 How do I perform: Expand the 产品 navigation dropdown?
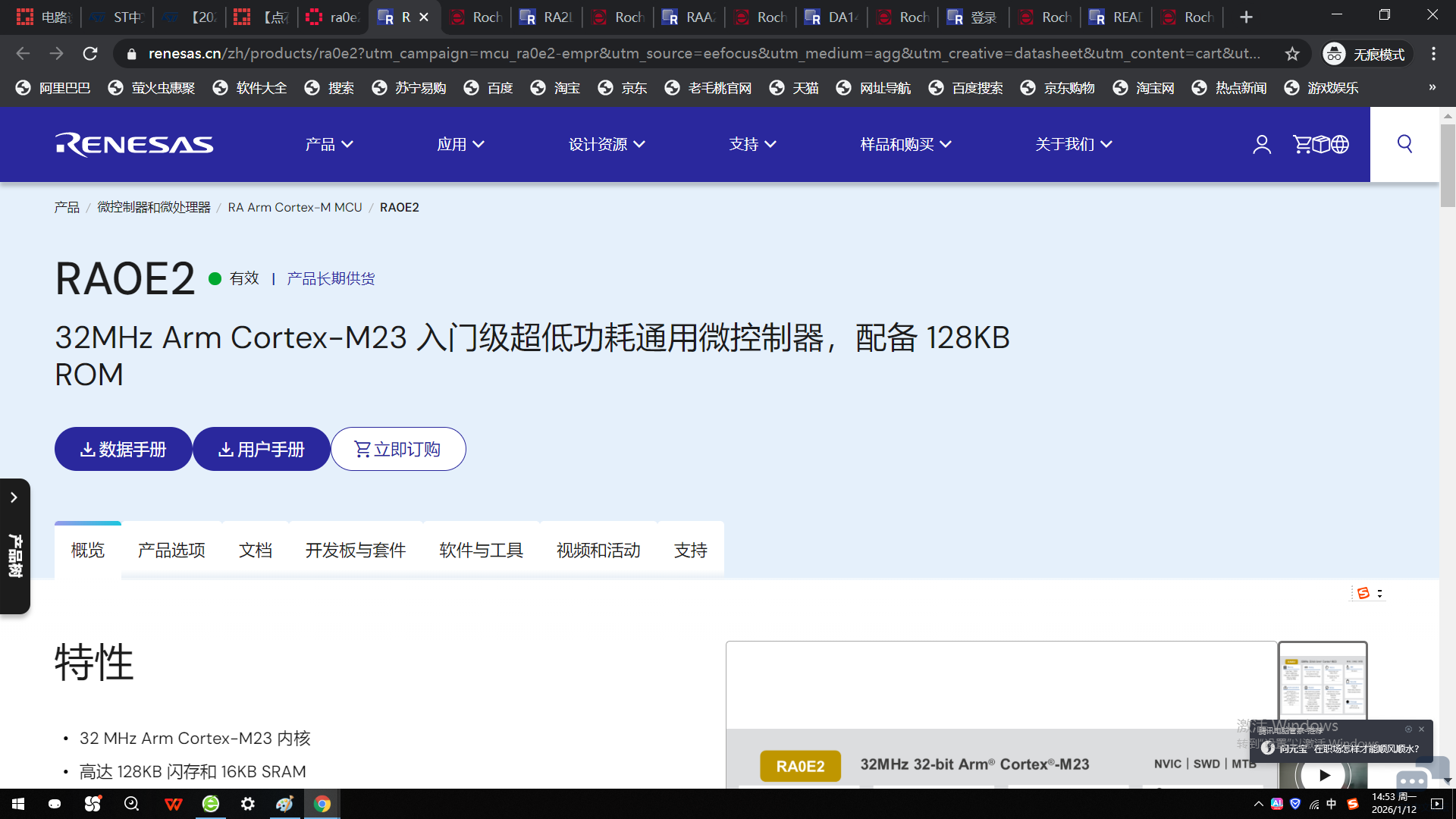[x=329, y=144]
